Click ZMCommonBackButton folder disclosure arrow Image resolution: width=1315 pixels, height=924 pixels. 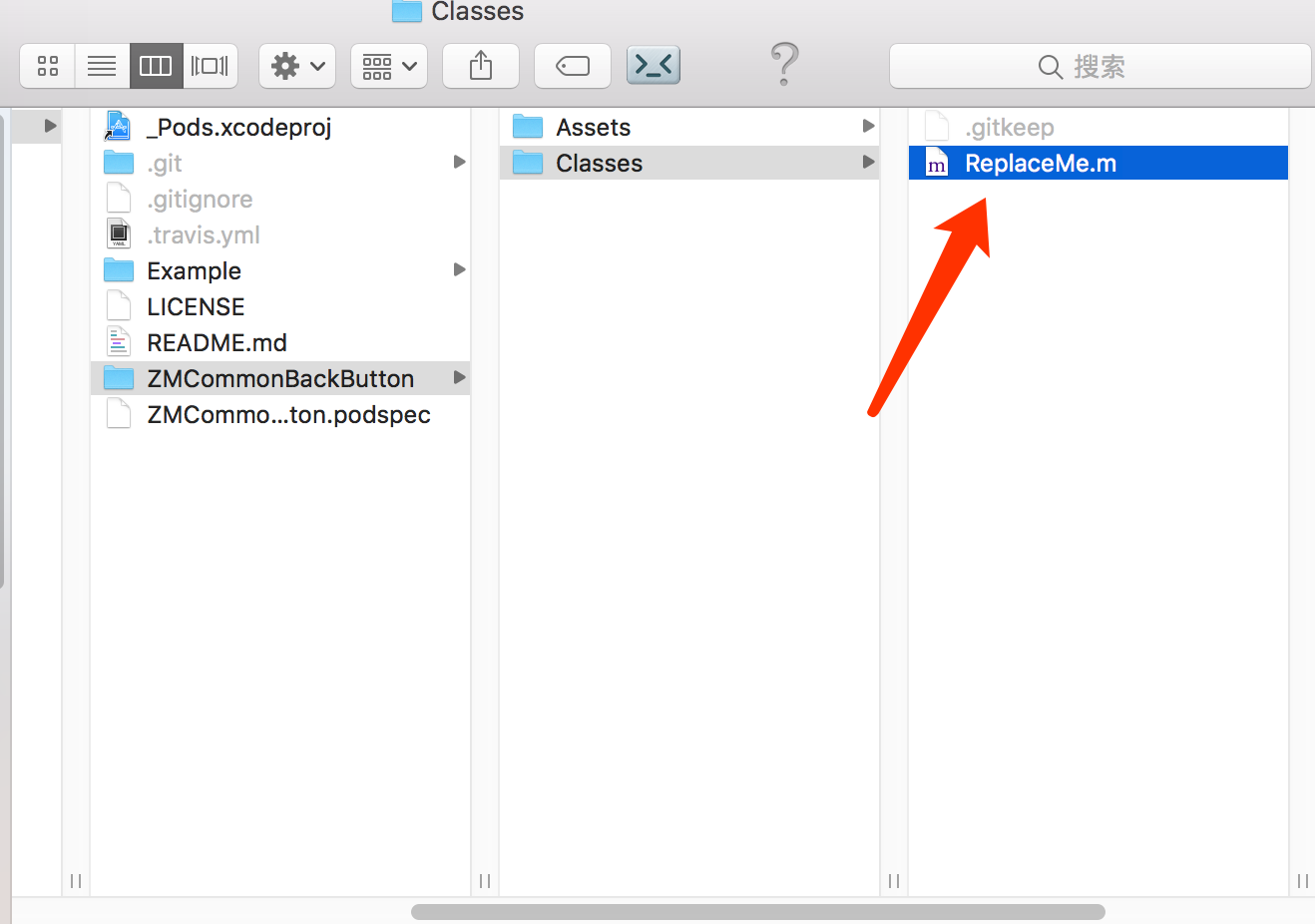tap(459, 377)
